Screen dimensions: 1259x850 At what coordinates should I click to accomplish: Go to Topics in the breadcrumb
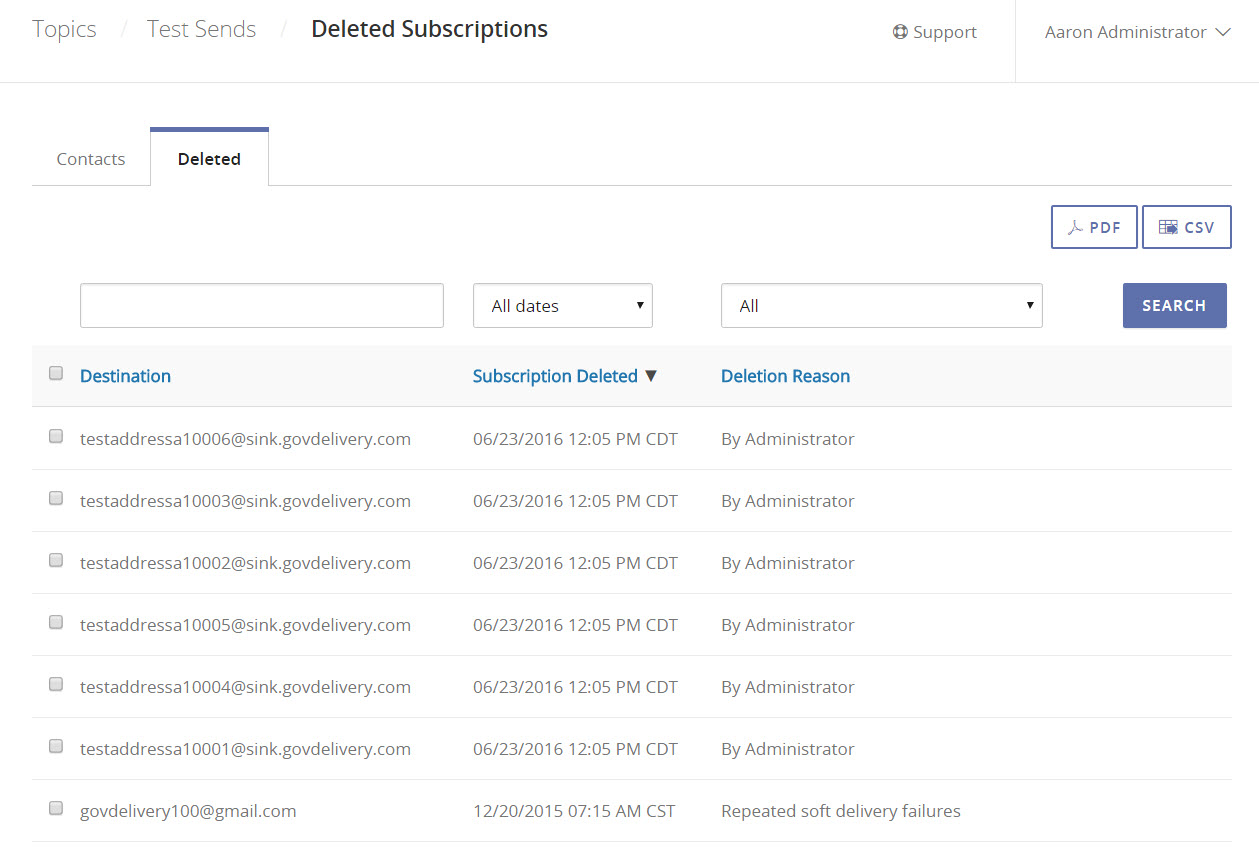point(64,30)
